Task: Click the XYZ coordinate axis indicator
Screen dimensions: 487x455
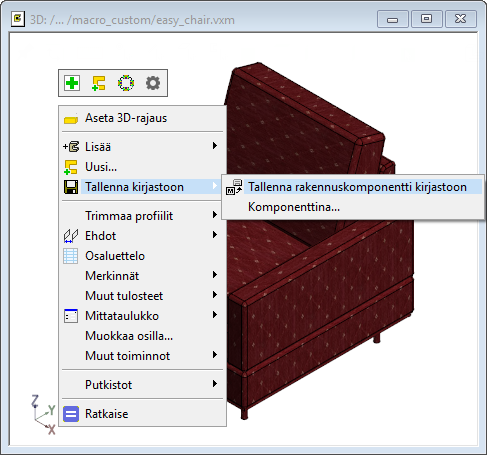Action: tap(43, 415)
